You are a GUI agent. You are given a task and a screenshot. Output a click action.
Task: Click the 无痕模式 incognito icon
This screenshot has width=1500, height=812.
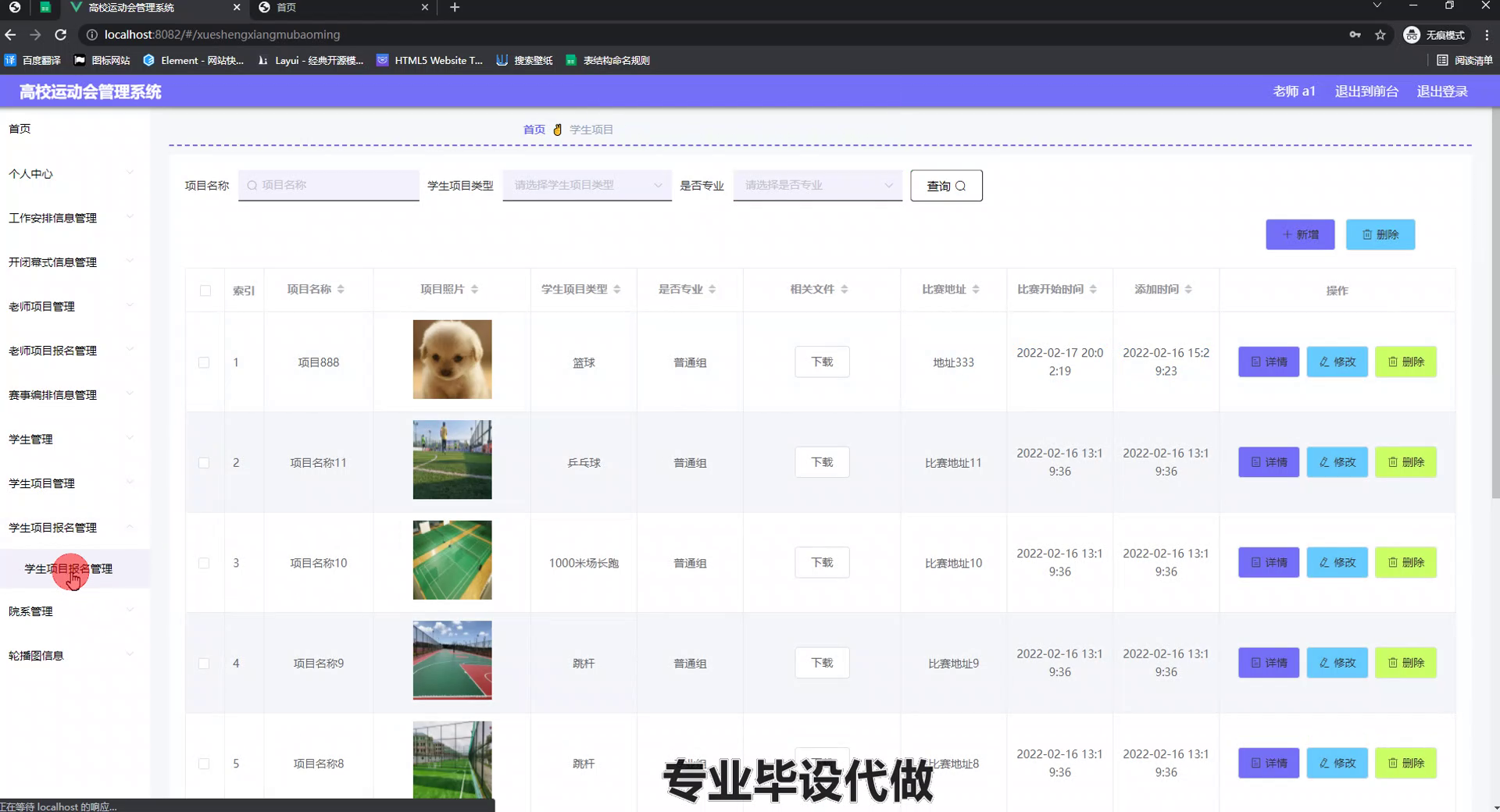pos(1435,34)
